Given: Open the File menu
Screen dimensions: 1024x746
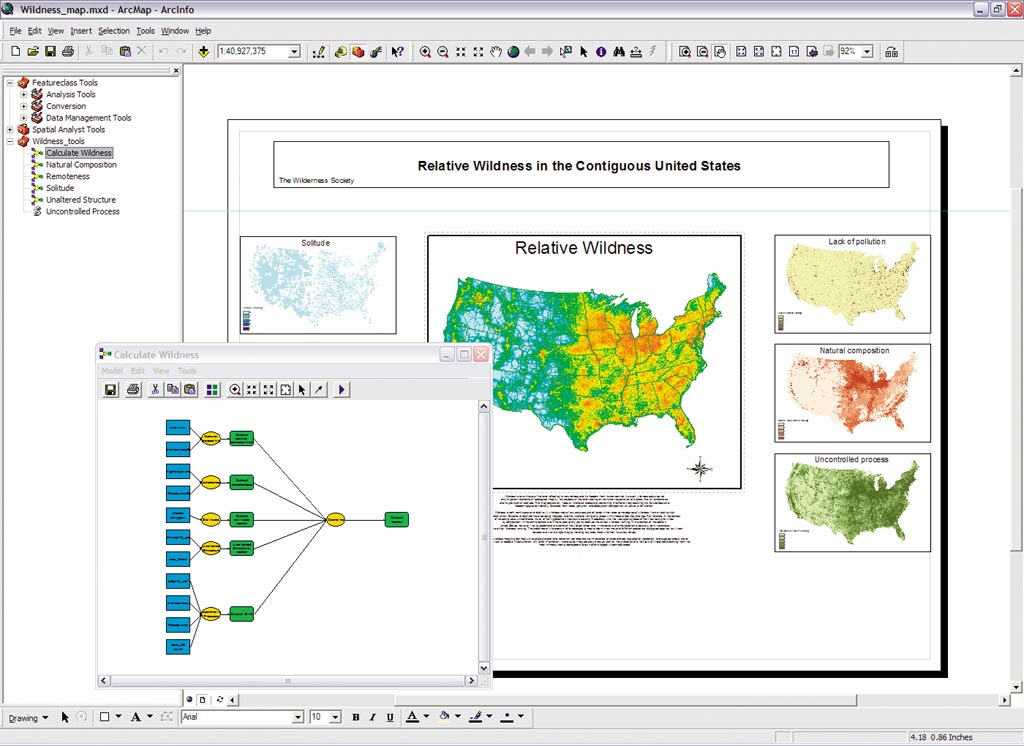Looking at the screenshot, I should [x=15, y=31].
